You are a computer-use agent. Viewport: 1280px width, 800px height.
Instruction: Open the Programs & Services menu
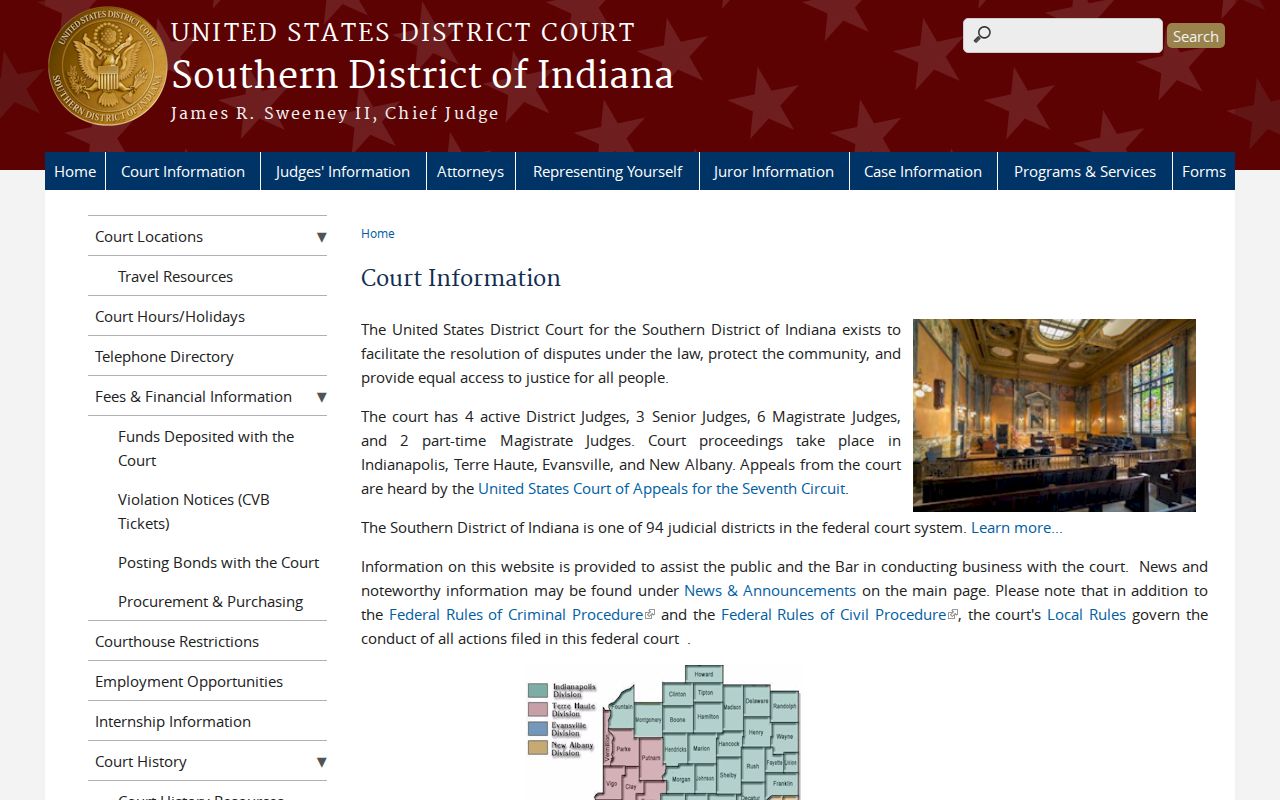[1085, 171]
